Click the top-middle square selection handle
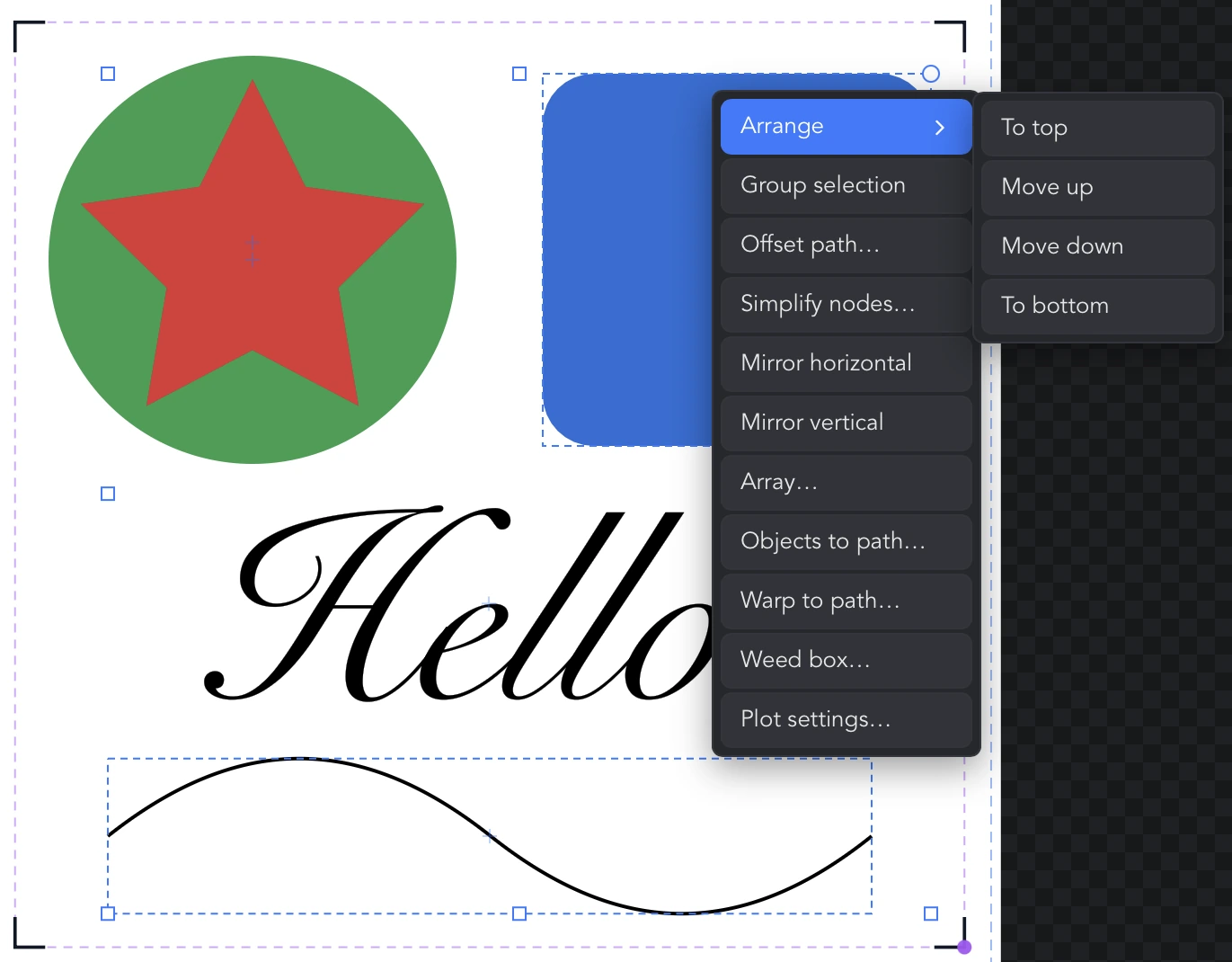The height and width of the screenshot is (962, 1232). [x=519, y=74]
